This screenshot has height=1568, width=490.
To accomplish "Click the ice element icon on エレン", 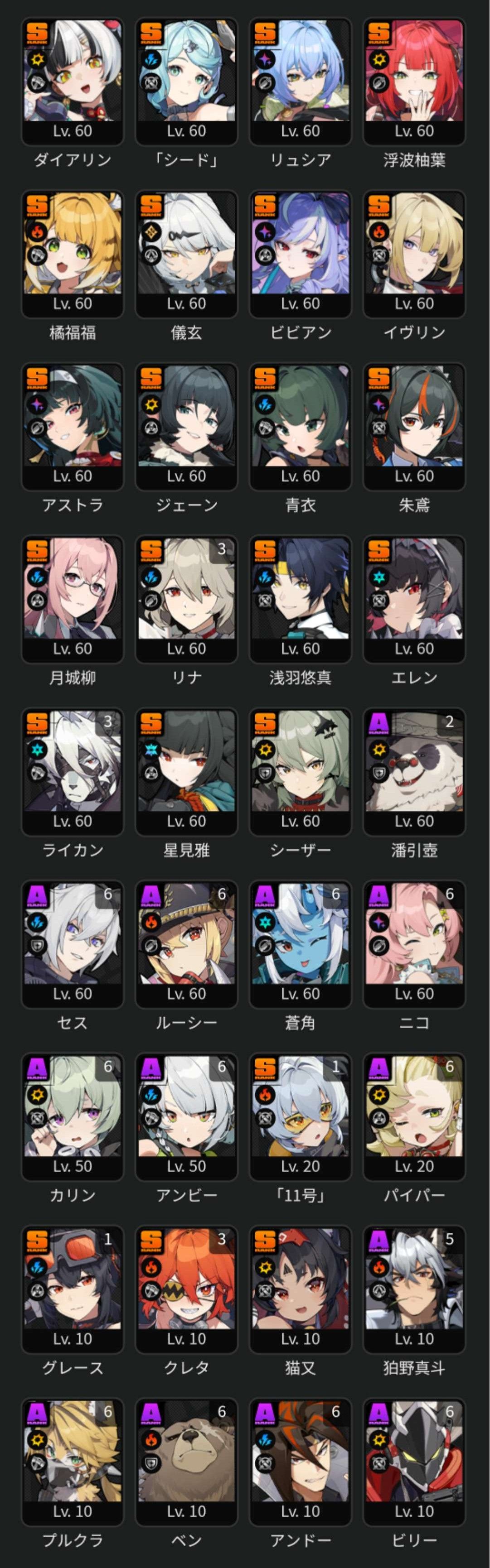I will coord(379,577).
